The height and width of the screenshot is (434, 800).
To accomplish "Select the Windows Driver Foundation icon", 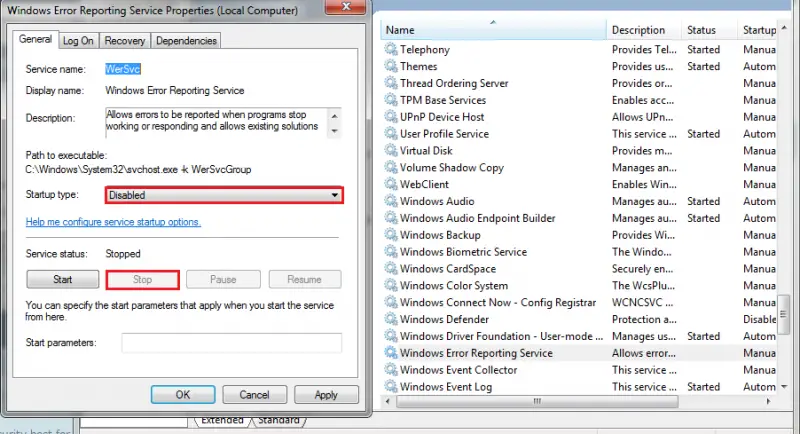I will pos(391,335).
